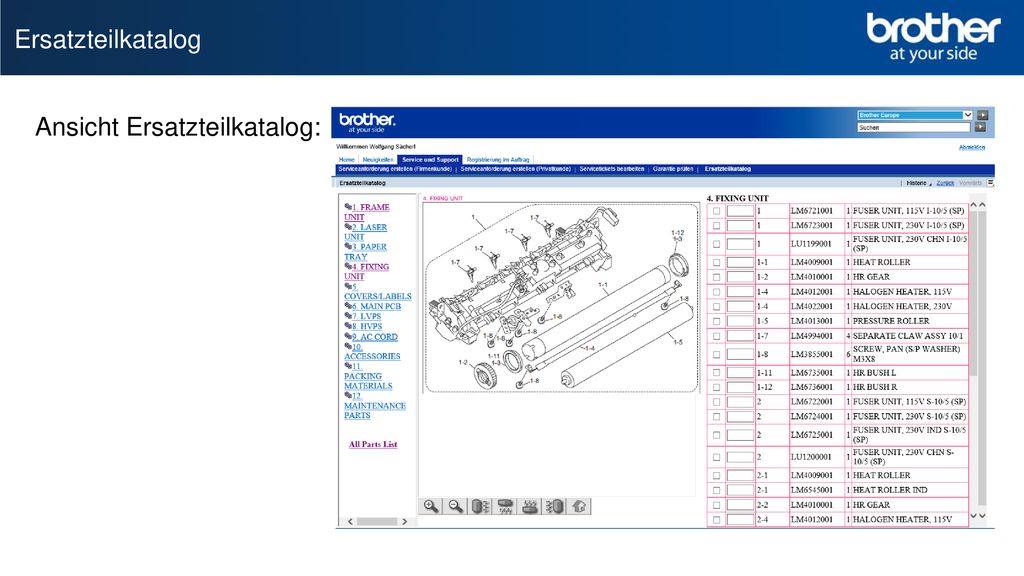Click the tree icon before 1. FRAME UNIT

pos(348,207)
